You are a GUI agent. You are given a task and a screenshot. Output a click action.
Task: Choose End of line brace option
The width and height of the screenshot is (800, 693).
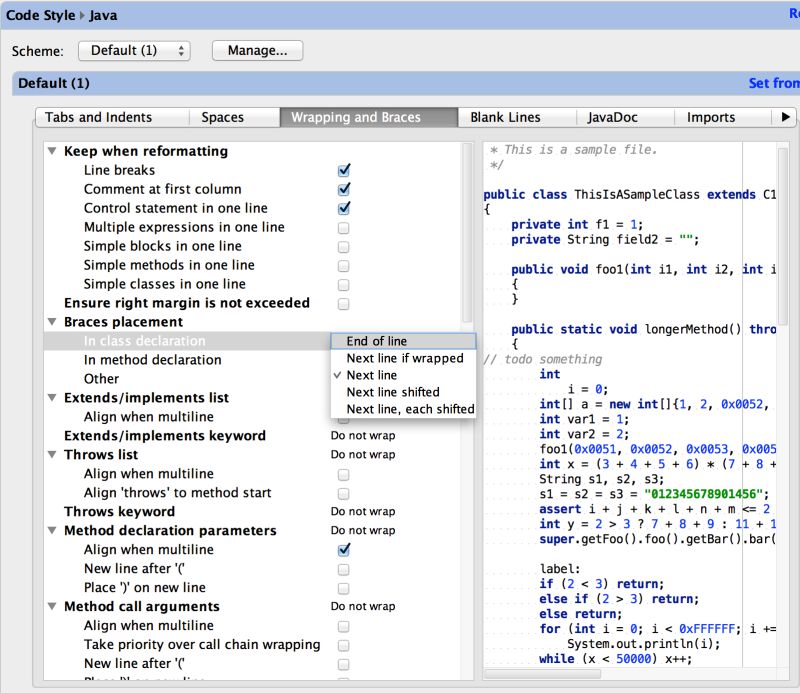[x=376, y=341]
